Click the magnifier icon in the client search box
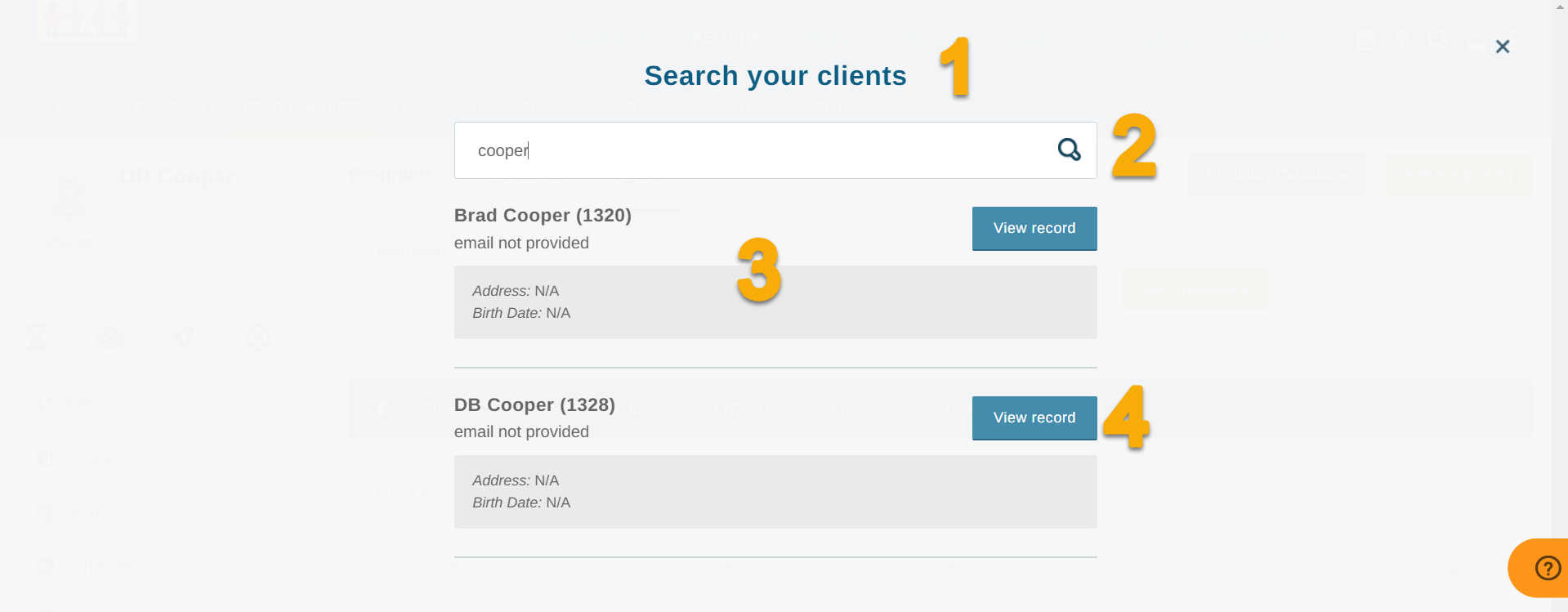Viewport: 1568px width, 612px height. (x=1069, y=150)
